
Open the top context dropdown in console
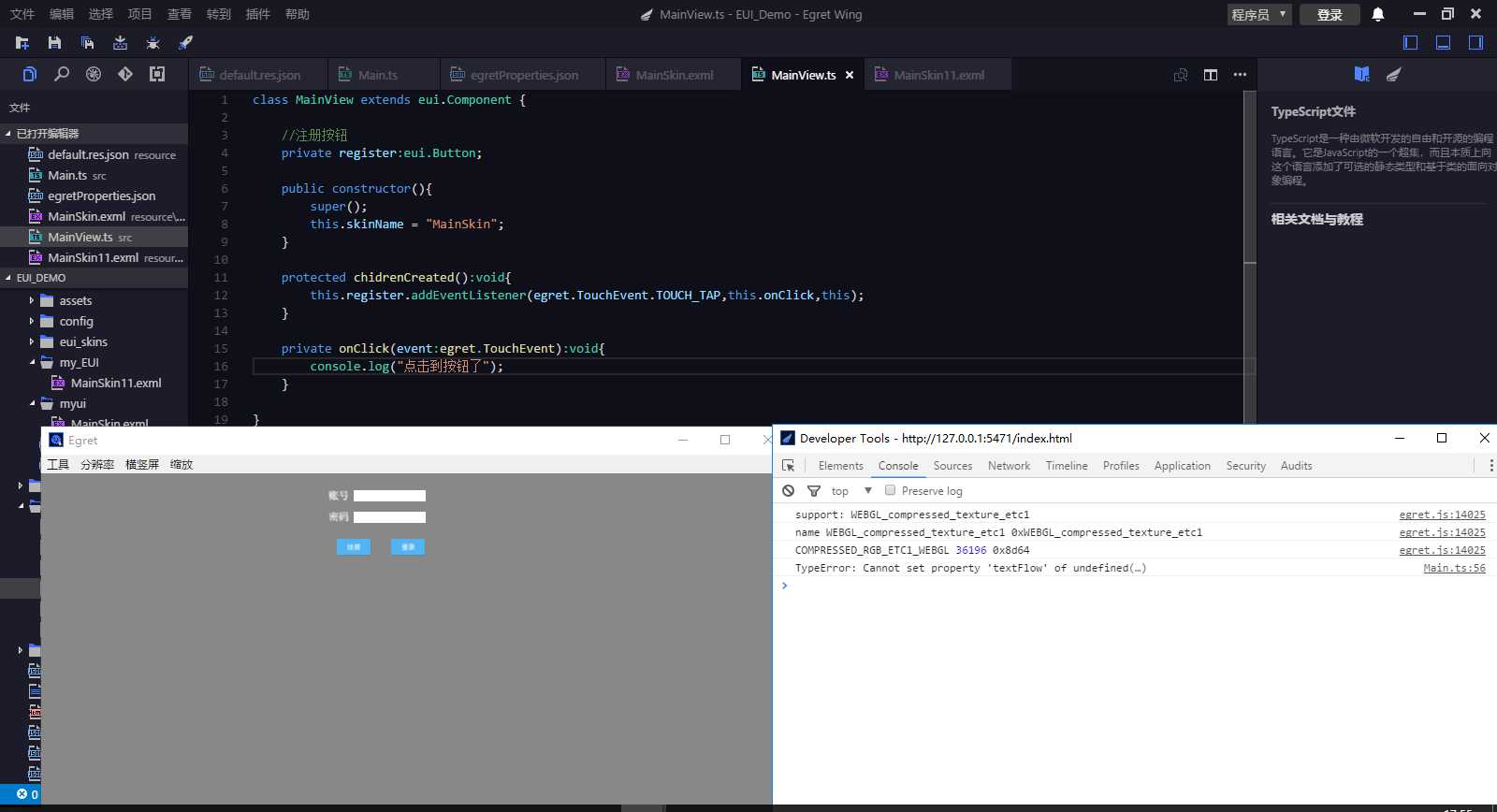tap(851, 490)
